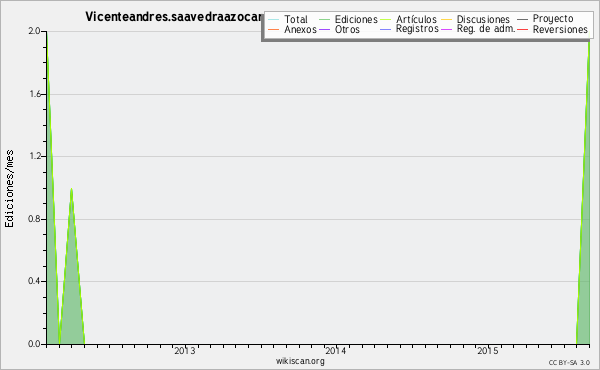Image resolution: width=600 pixels, height=370 pixels.
Task: Click the 0.0 y-axis value
Action: point(34,344)
